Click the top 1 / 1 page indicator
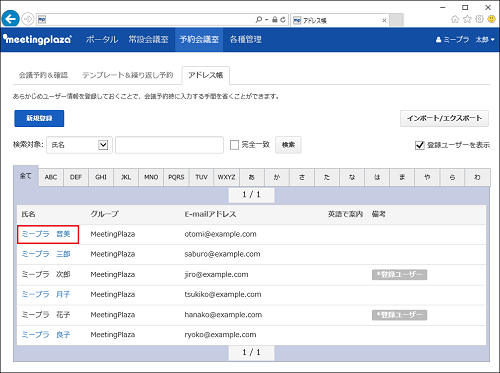Screen dimensions: 500x373 pyautogui.click(x=251, y=195)
